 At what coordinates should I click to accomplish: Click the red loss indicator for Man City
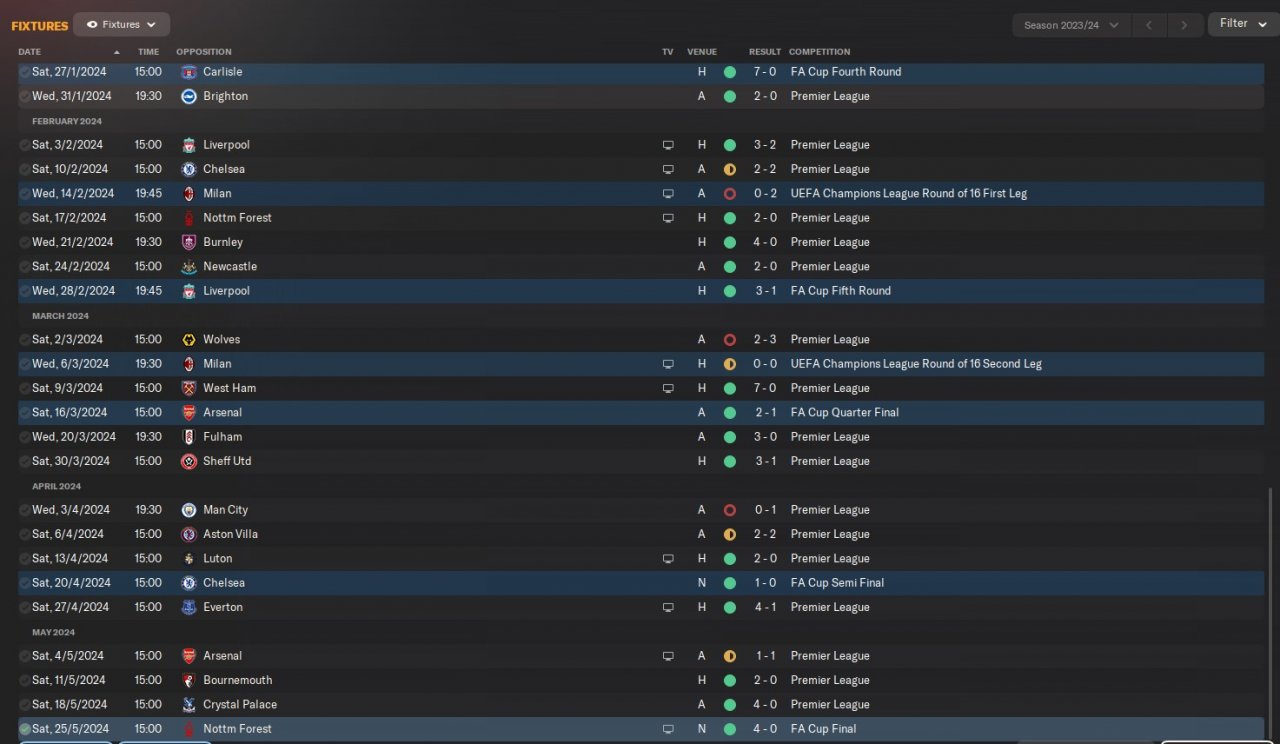[730, 510]
